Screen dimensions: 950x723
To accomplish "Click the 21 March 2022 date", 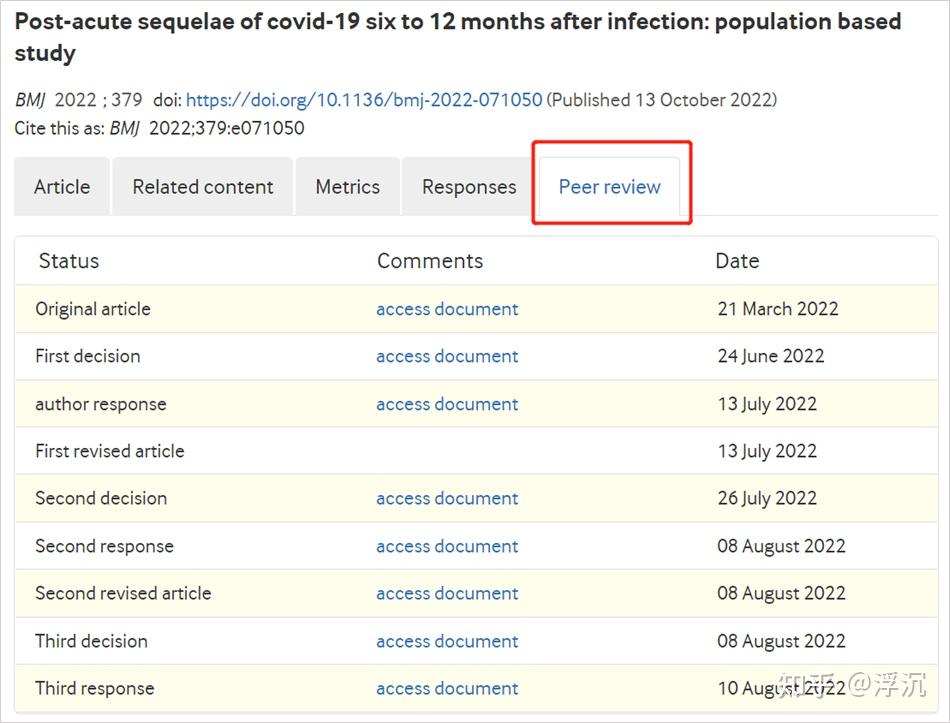I will (778, 309).
